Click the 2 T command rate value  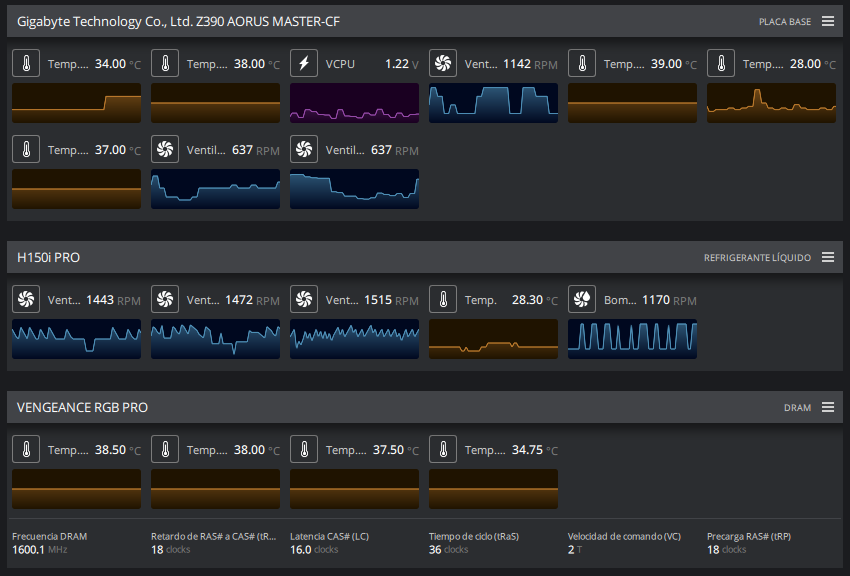[575, 549]
